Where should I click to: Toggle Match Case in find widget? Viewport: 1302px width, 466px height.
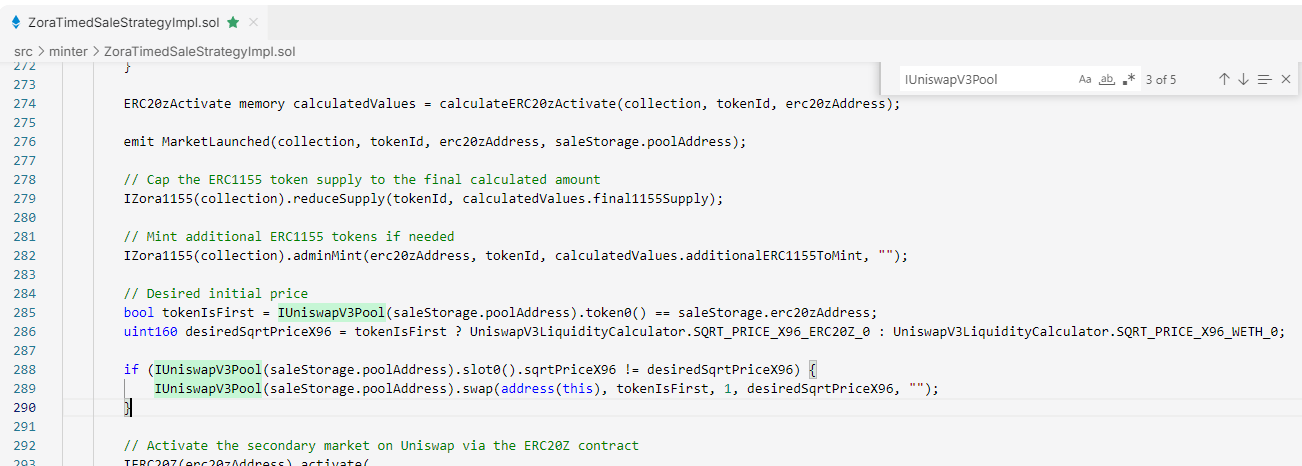(x=1085, y=79)
